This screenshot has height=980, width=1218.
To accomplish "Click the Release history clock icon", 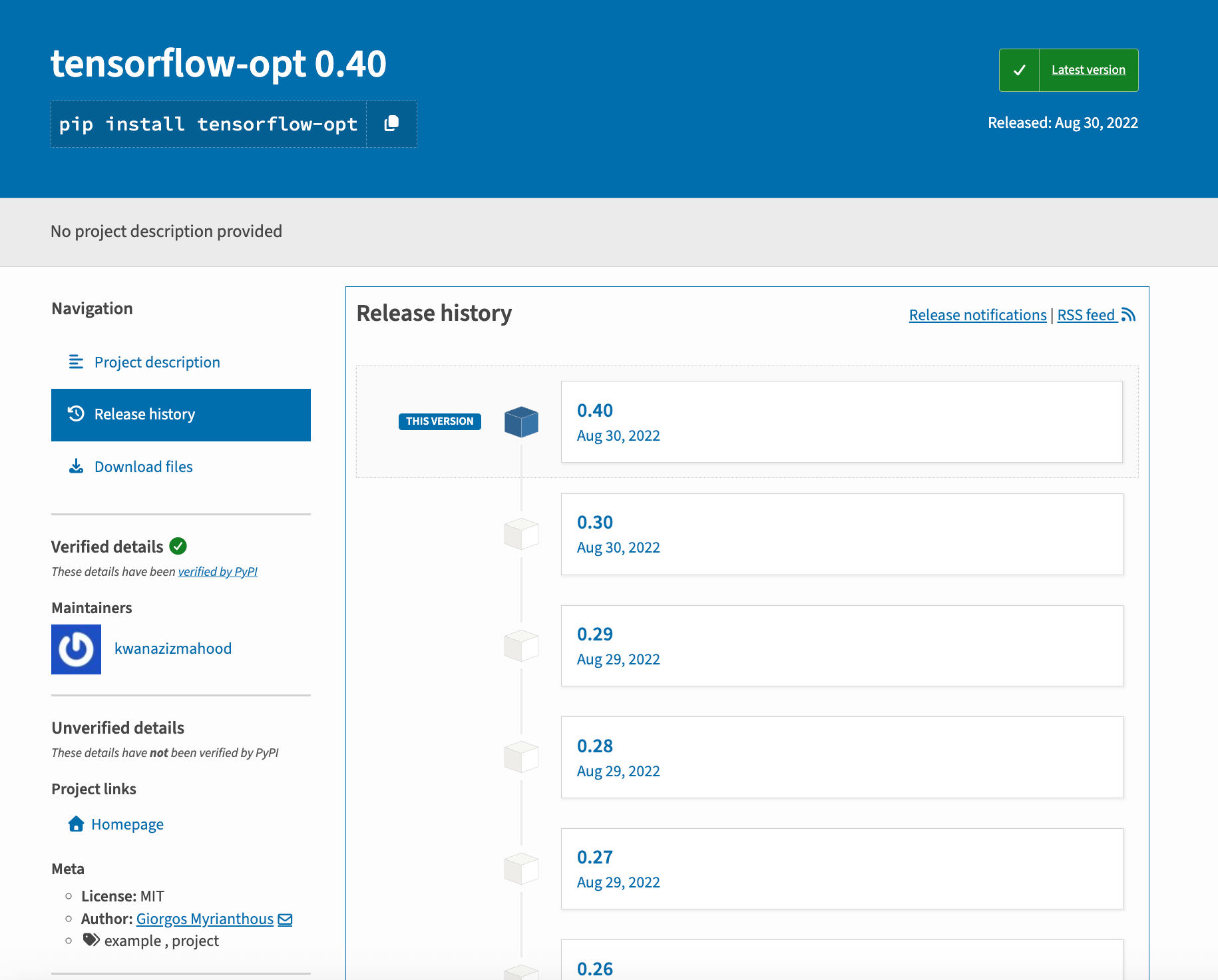I will pos(76,413).
